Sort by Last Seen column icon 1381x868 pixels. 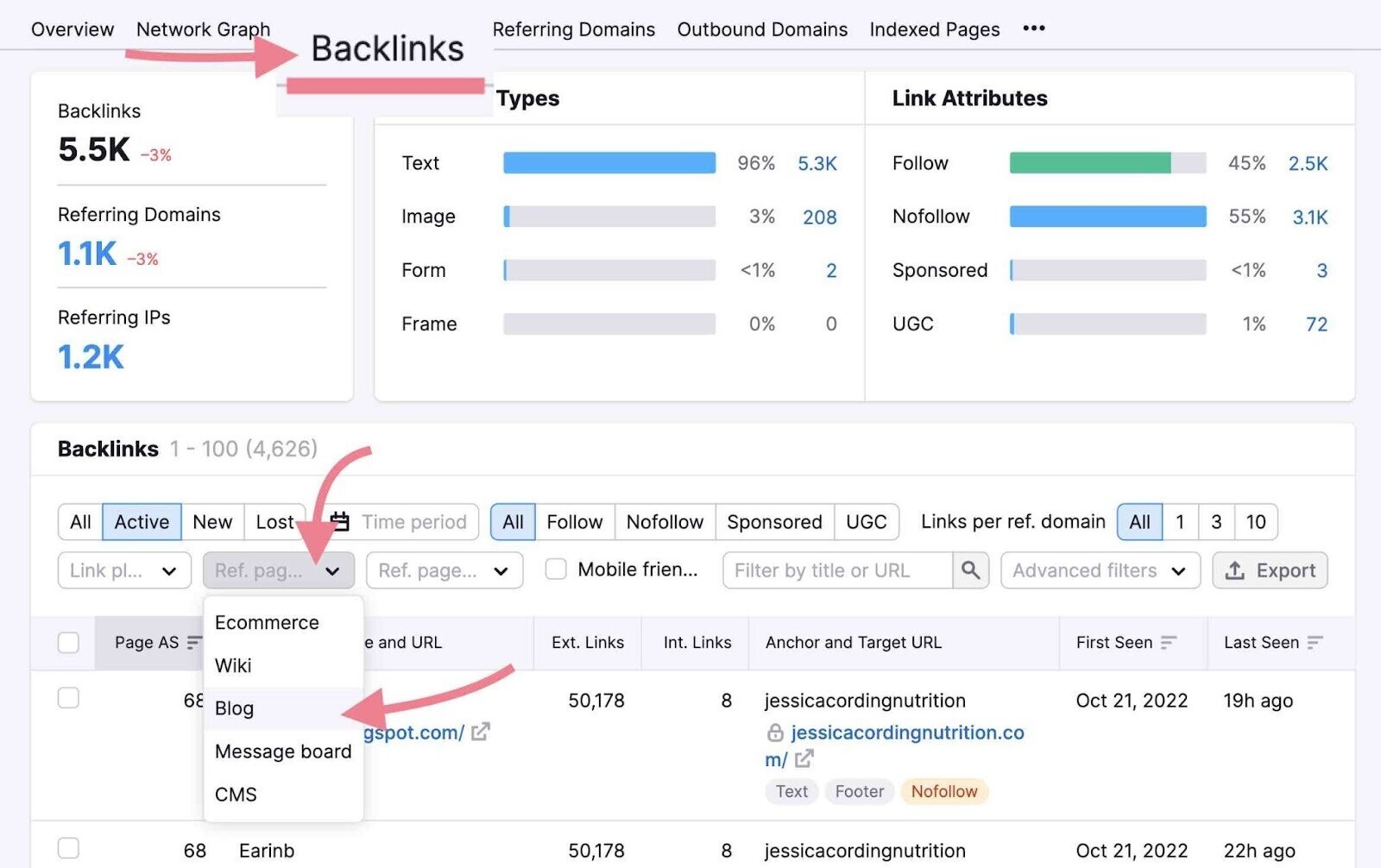pyautogui.click(x=1315, y=643)
